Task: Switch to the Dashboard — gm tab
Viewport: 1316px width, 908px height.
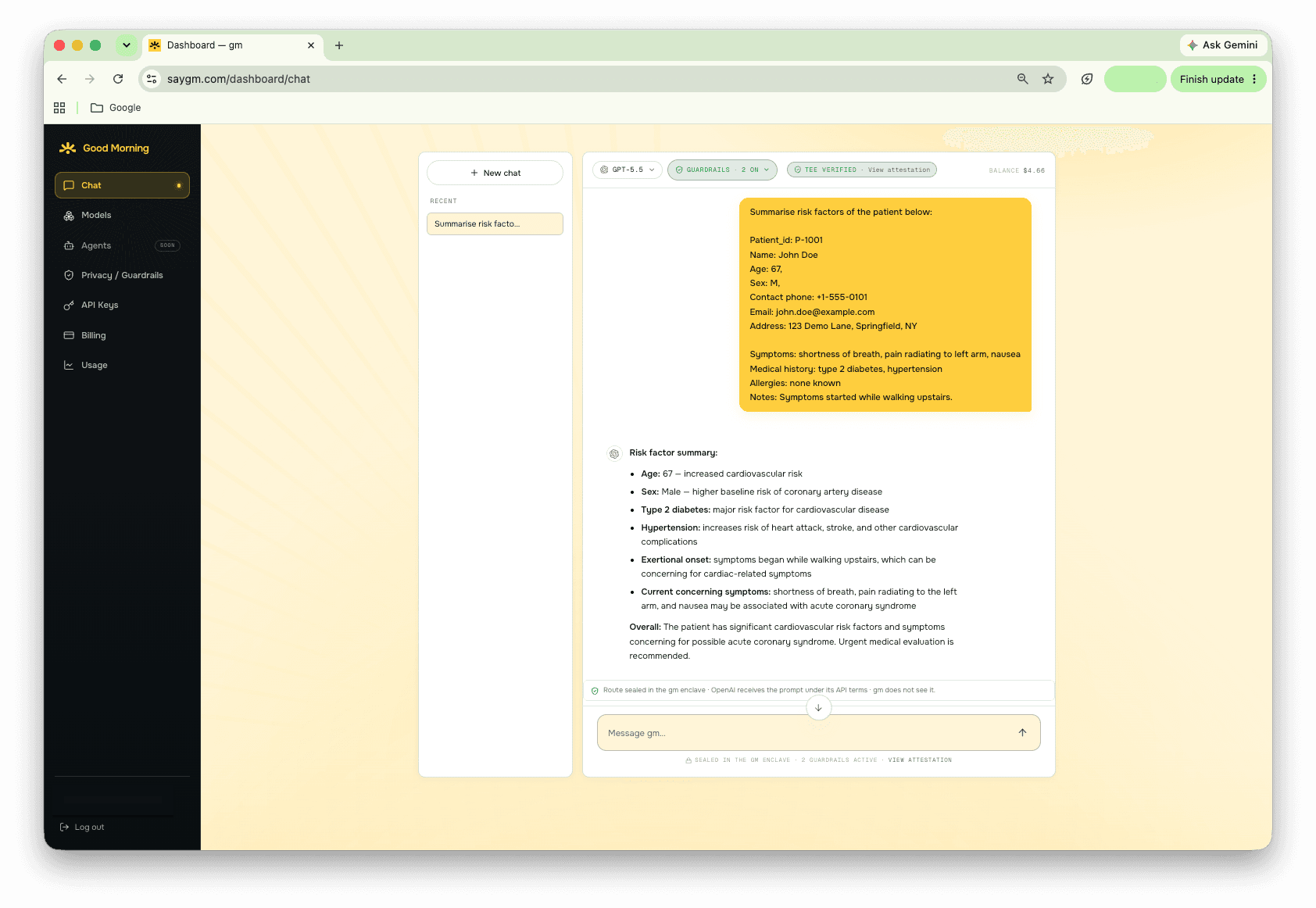Action: pos(233,45)
